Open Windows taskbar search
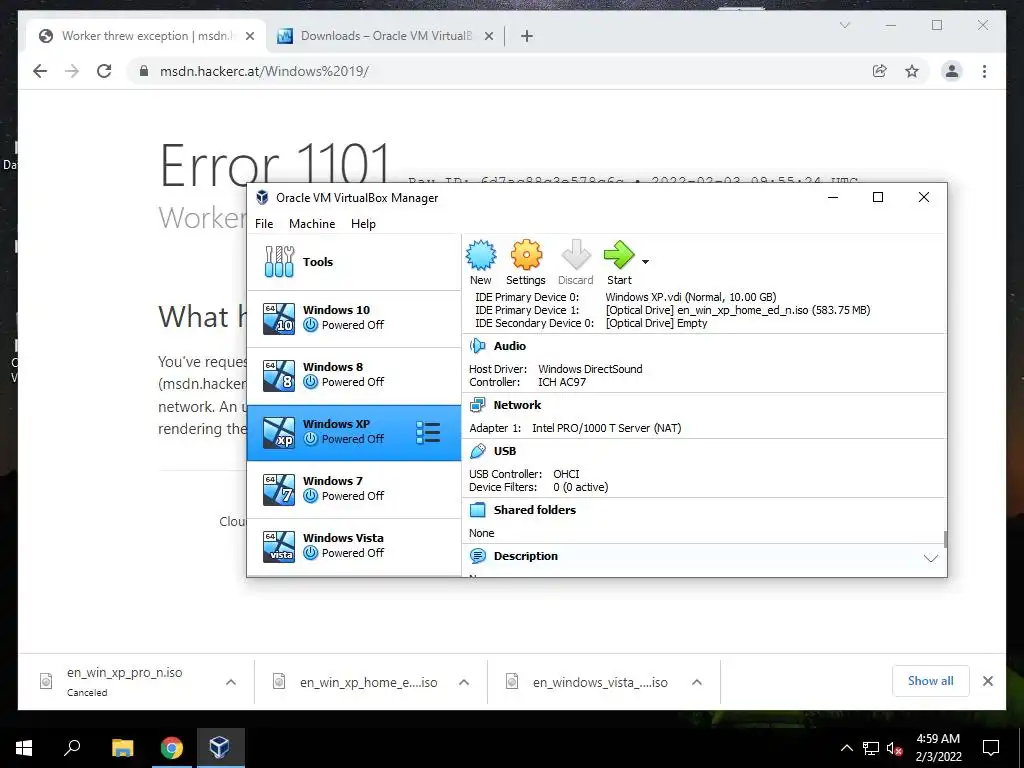The image size is (1024, 768). (72, 748)
